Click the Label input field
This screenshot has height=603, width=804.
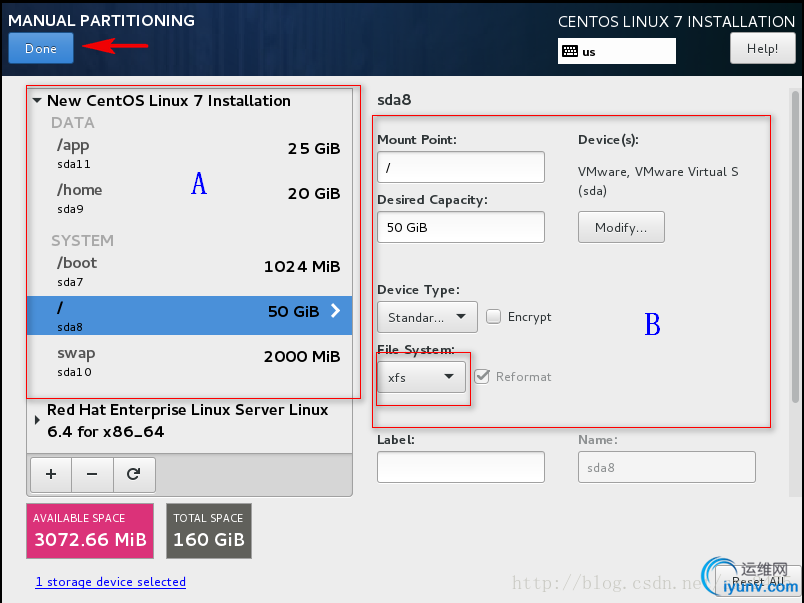coord(461,467)
